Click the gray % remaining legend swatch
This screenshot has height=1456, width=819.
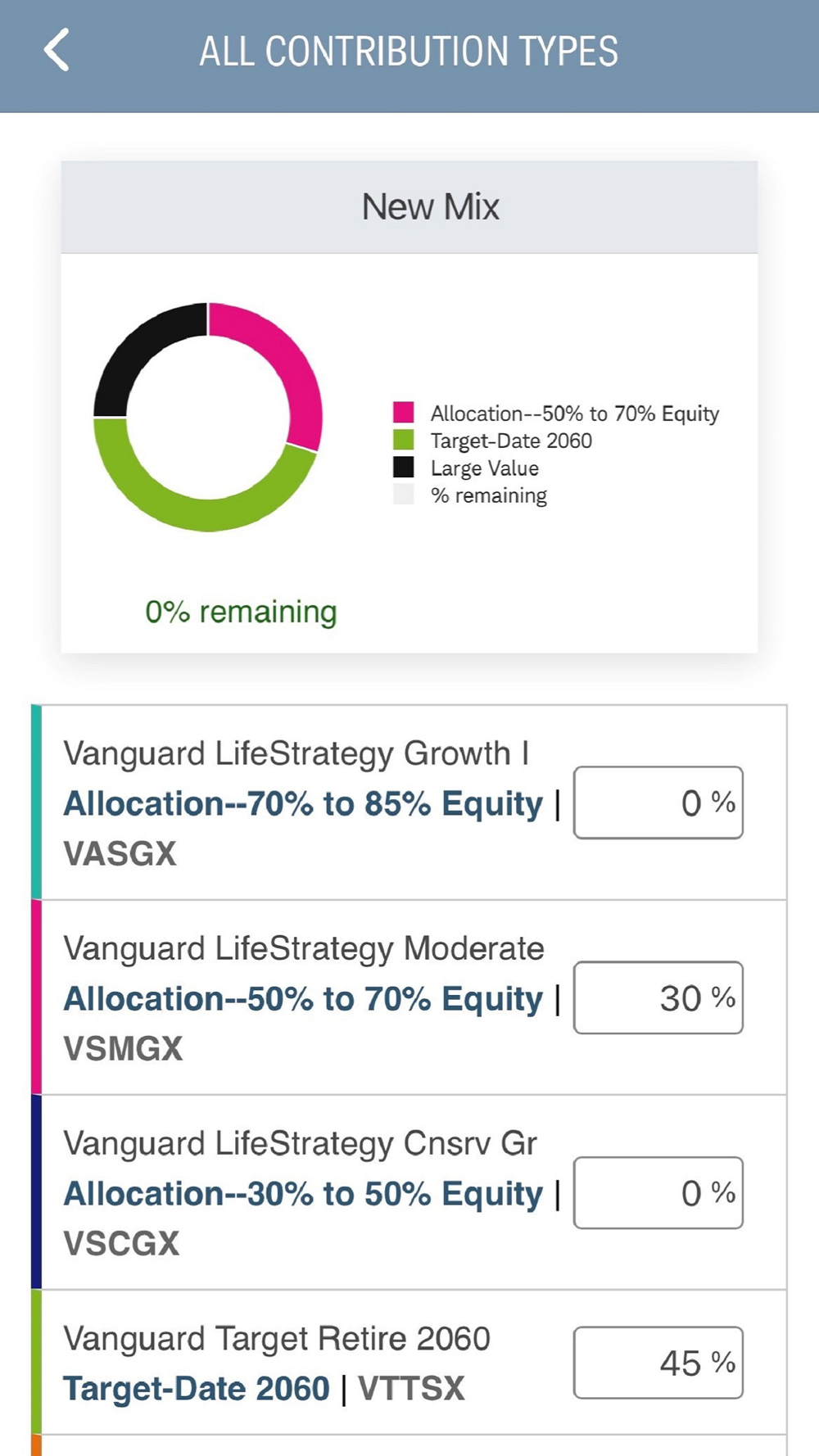coord(403,495)
